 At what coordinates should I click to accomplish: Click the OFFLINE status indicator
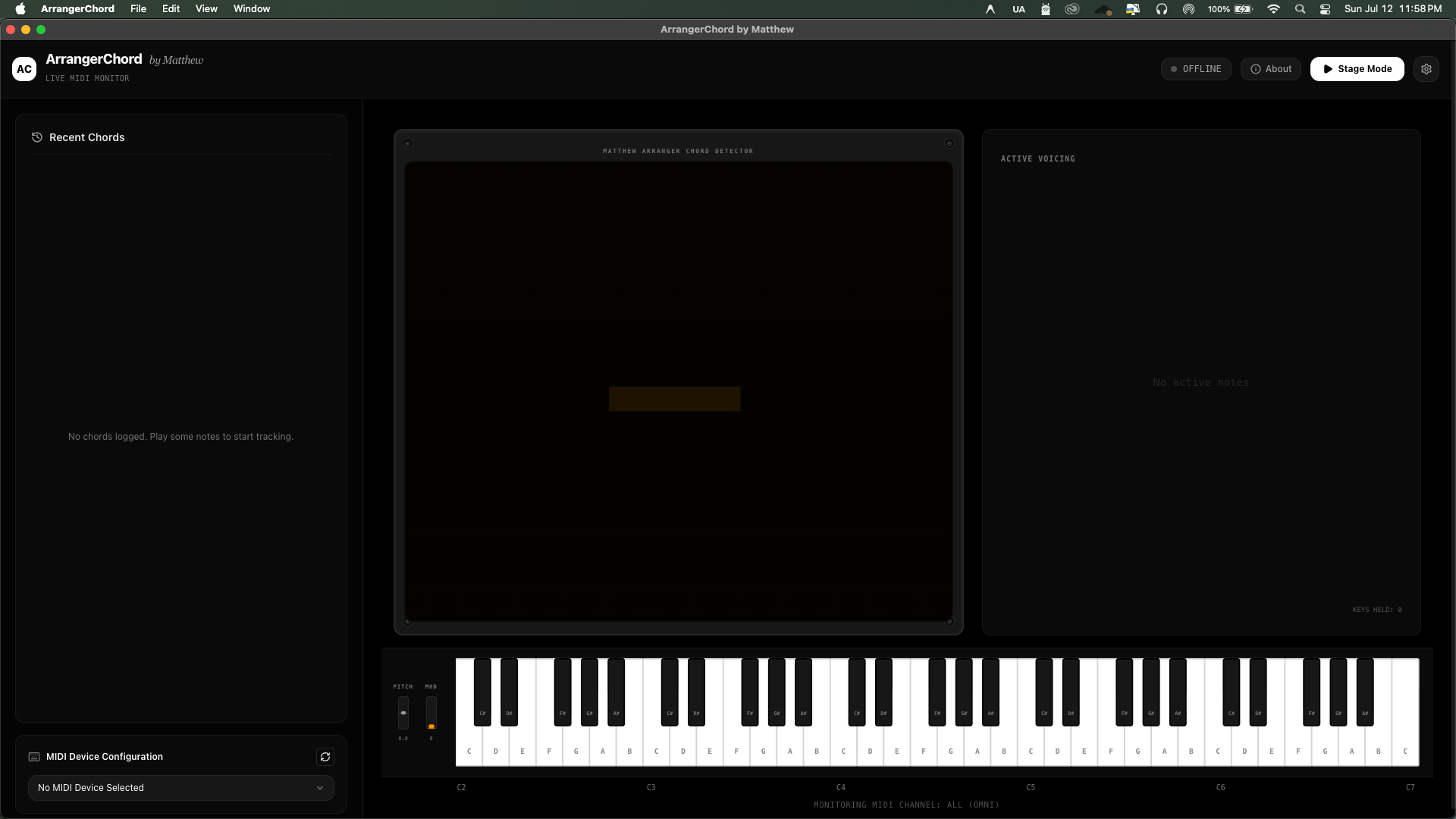(1196, 69)
